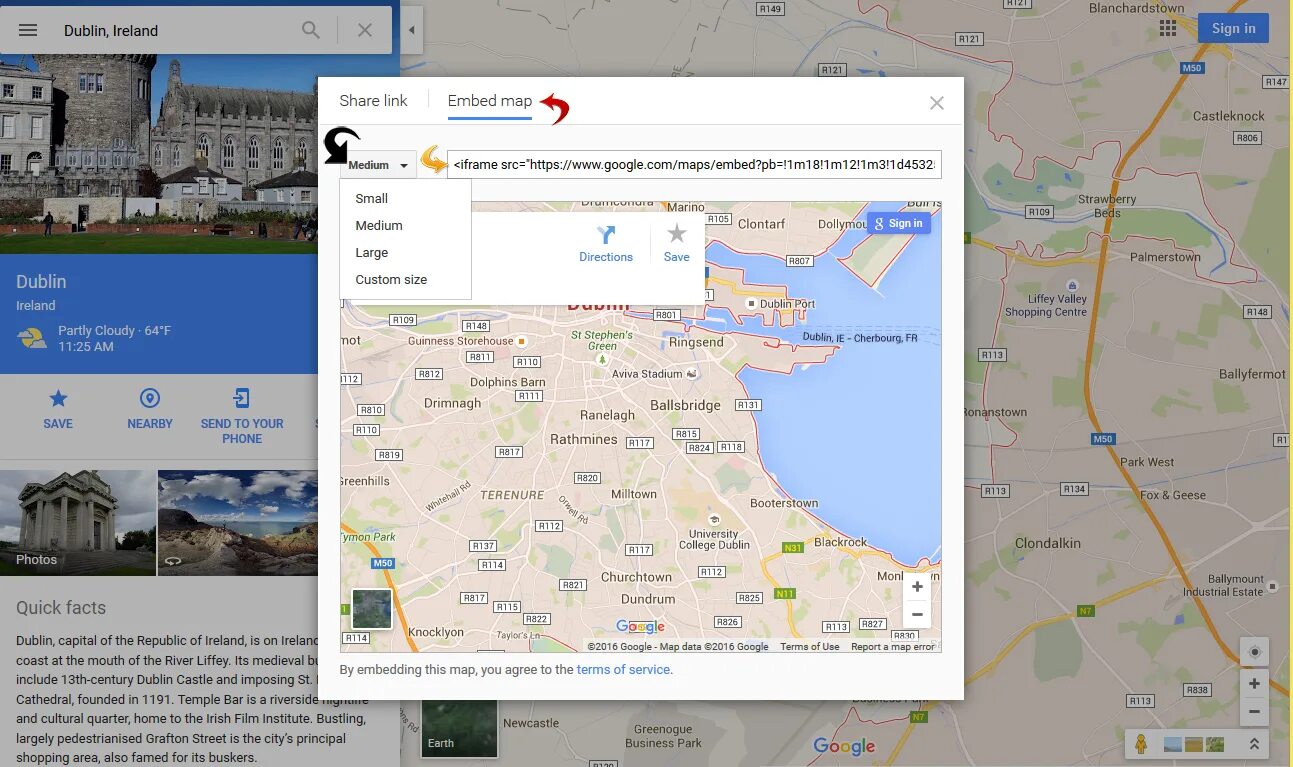The width and height of the screenshot is (1293, 767).
Task: Zoom out on the main map
Action: point(1253,712)
